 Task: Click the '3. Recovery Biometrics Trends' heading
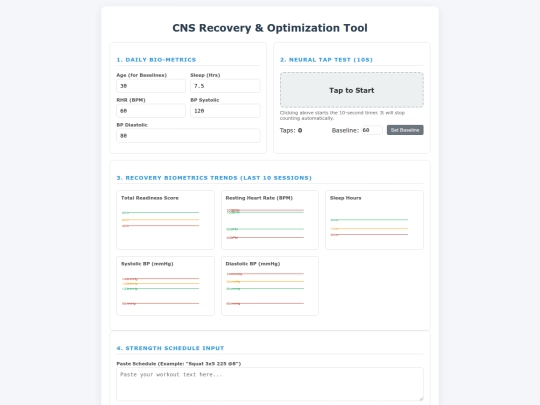214,178
